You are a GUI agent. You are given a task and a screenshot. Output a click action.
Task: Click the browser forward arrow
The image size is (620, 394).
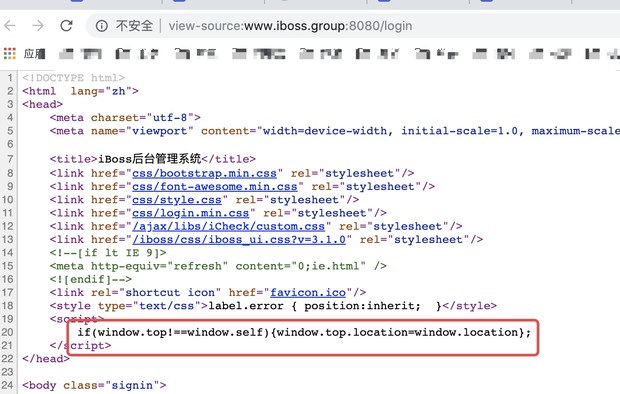(38, 26)
